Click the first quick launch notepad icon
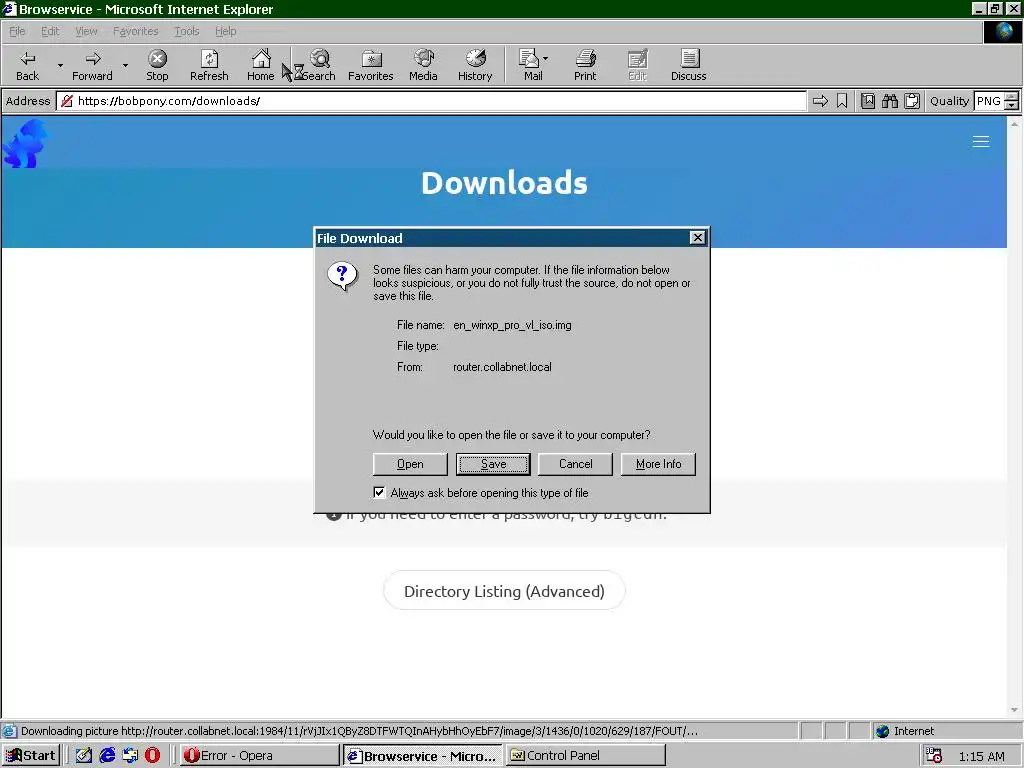This screenshot has height=768, width=1024. 84,756
